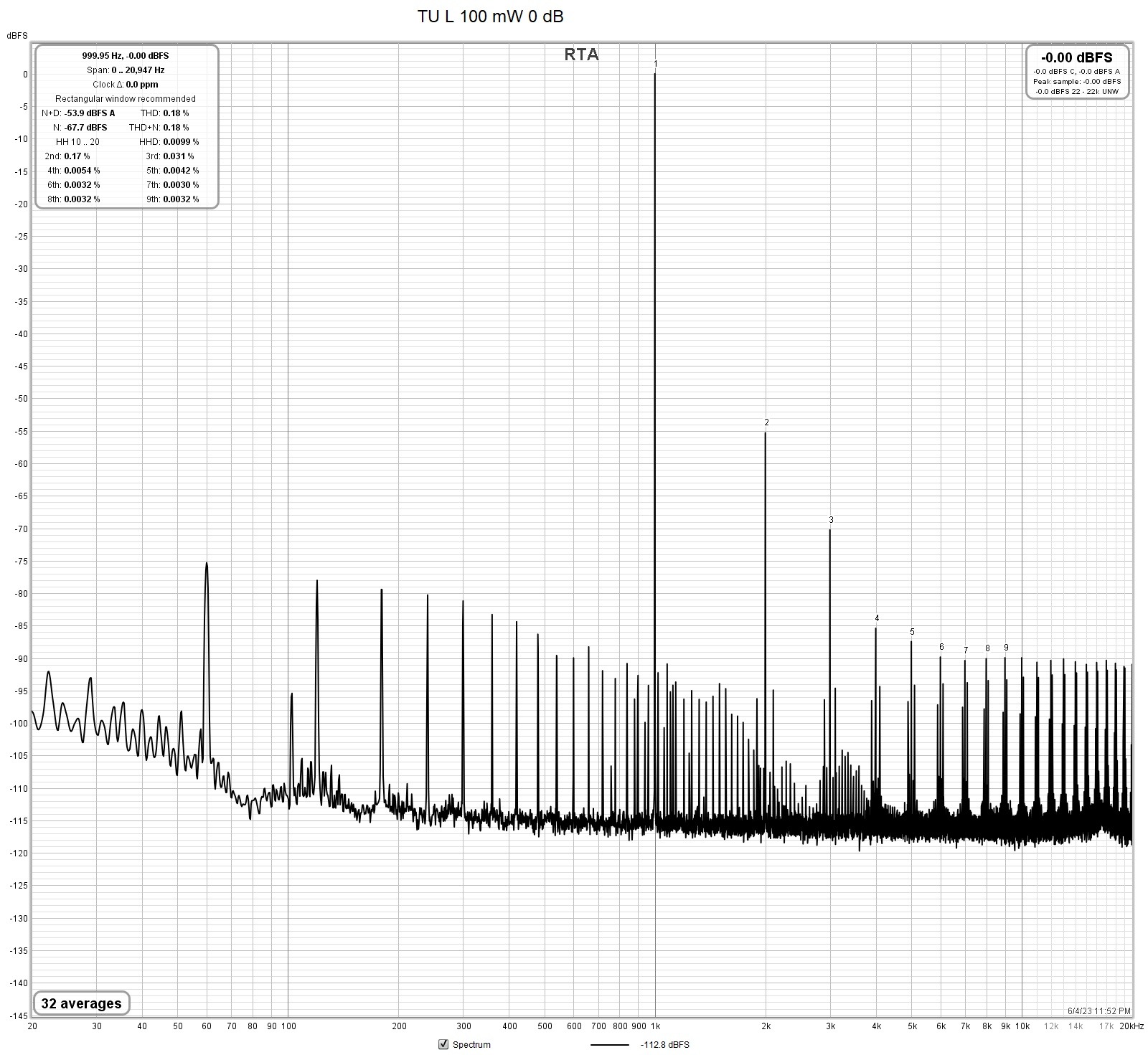The width and height of the screenshot is (1148, 1055).
Task: Click the -60 level axis label
Action: click(x=22, y=464)
